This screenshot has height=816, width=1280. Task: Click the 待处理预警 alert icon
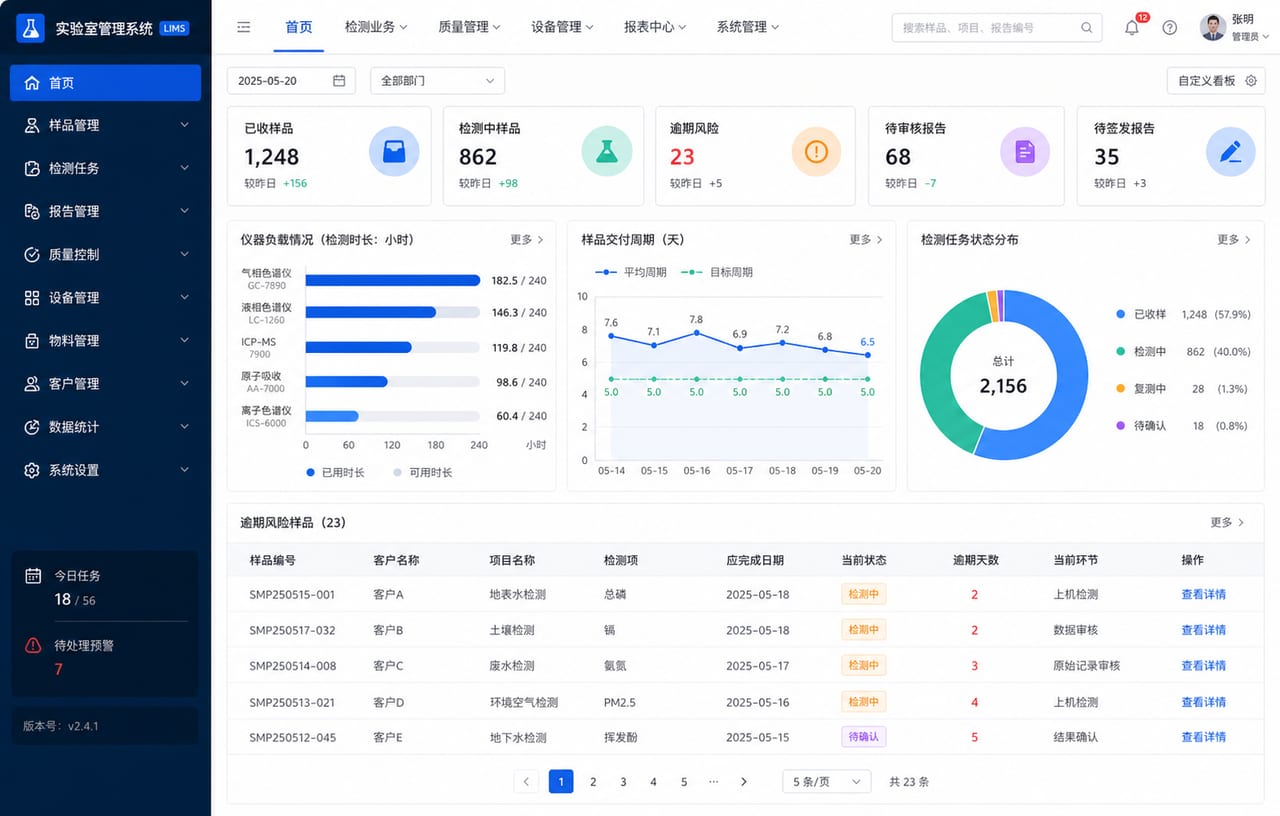33,646
